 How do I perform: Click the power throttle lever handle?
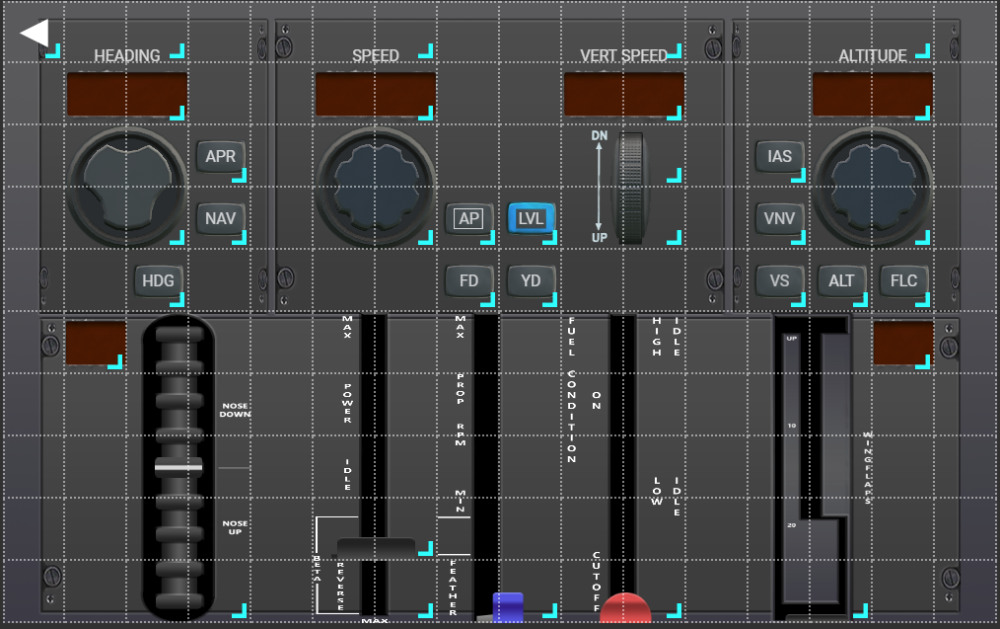coord(376,546)
